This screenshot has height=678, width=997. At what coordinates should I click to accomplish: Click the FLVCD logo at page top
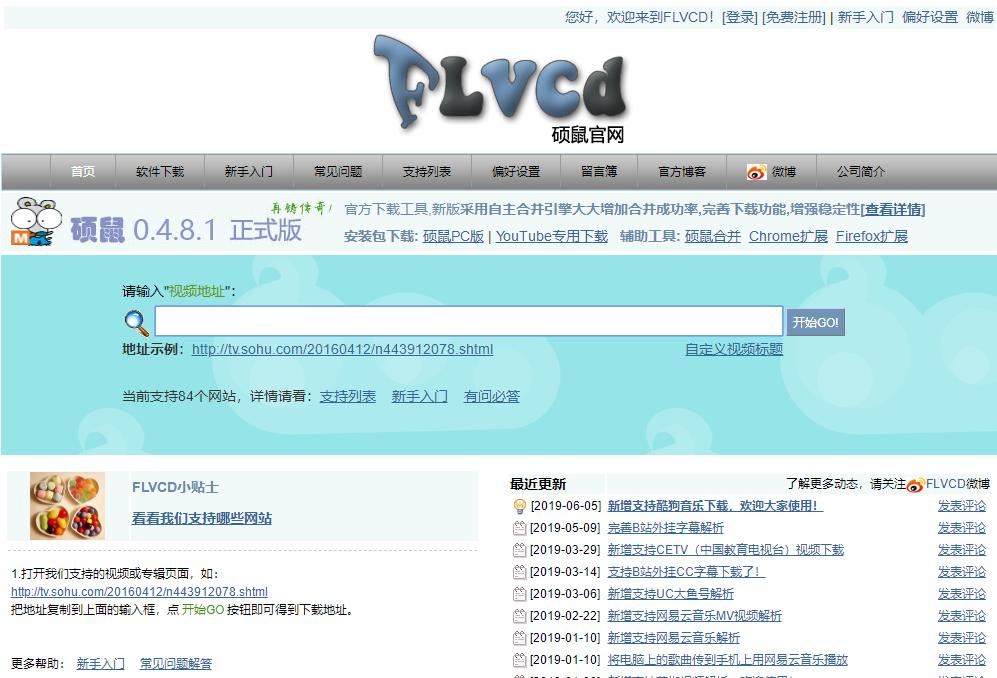(x=498, y=85)
